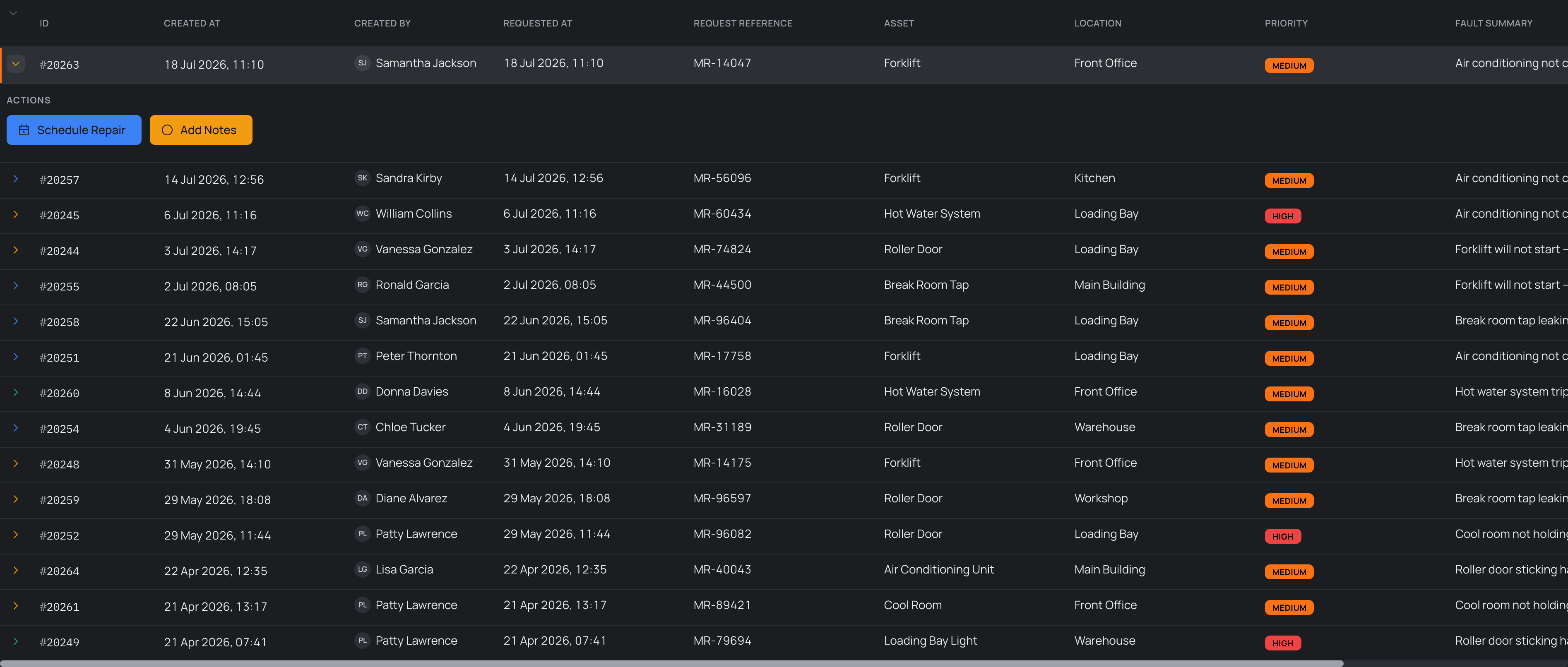Expand row #20254 chevron
Viewport: 1568px width, 667px height.
point(16,428)
